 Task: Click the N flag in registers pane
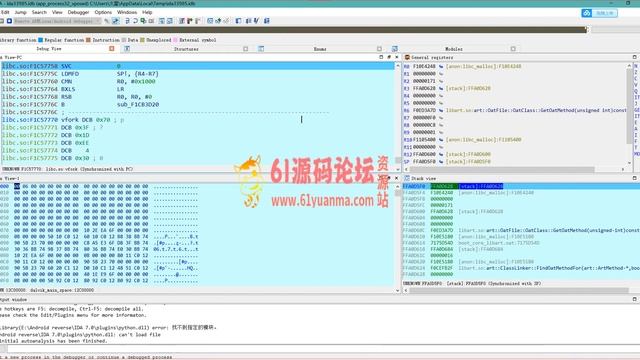636,66
